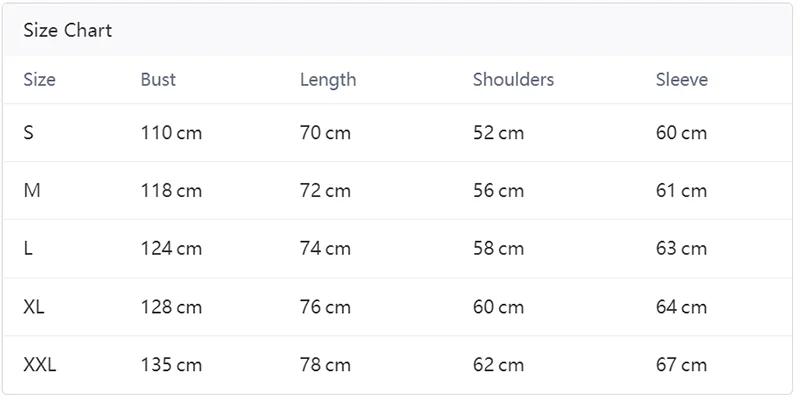Select the 58 cm shoulders cell
Viewport: 800px width, 401px height.
(x=498, y=248)
